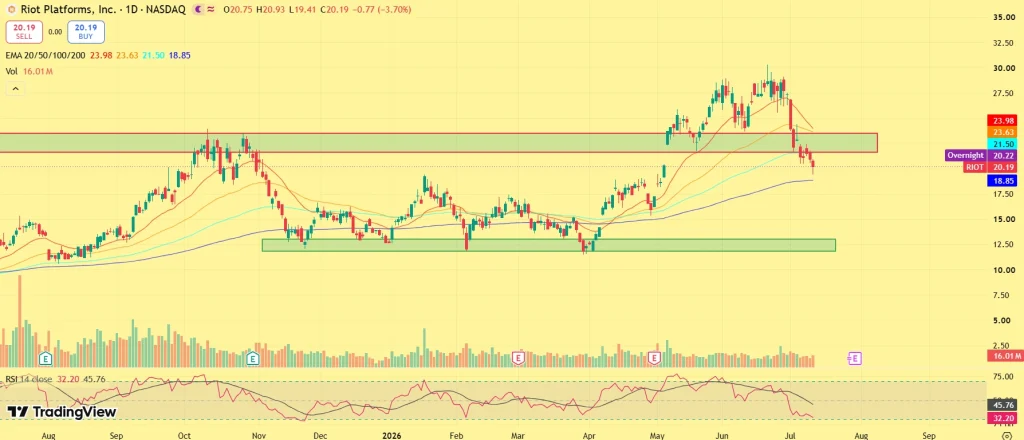
Task: Click the 45.76 RSI scale label
Action: coord(1002,405)
